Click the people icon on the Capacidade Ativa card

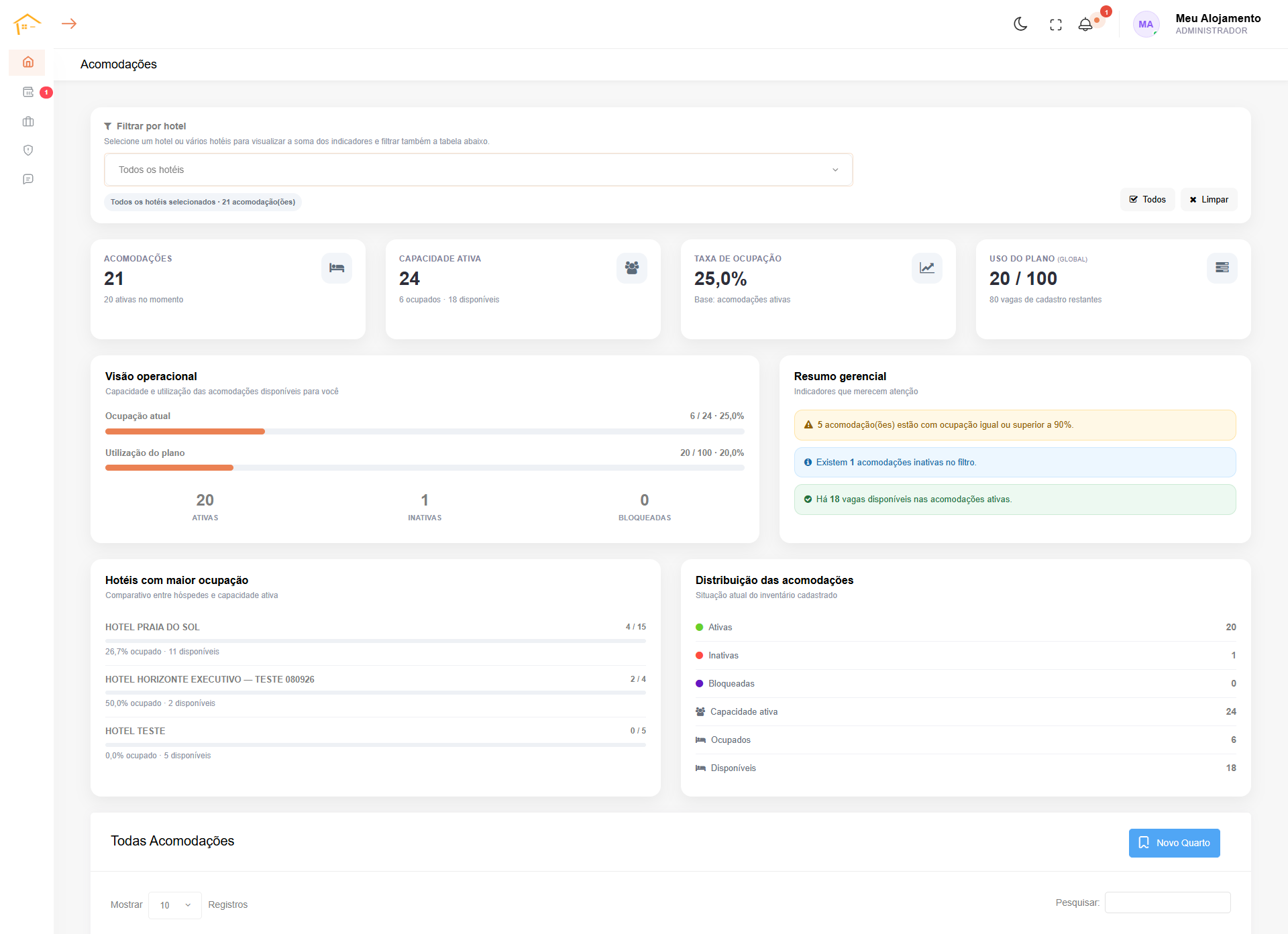tap(632, 268)
